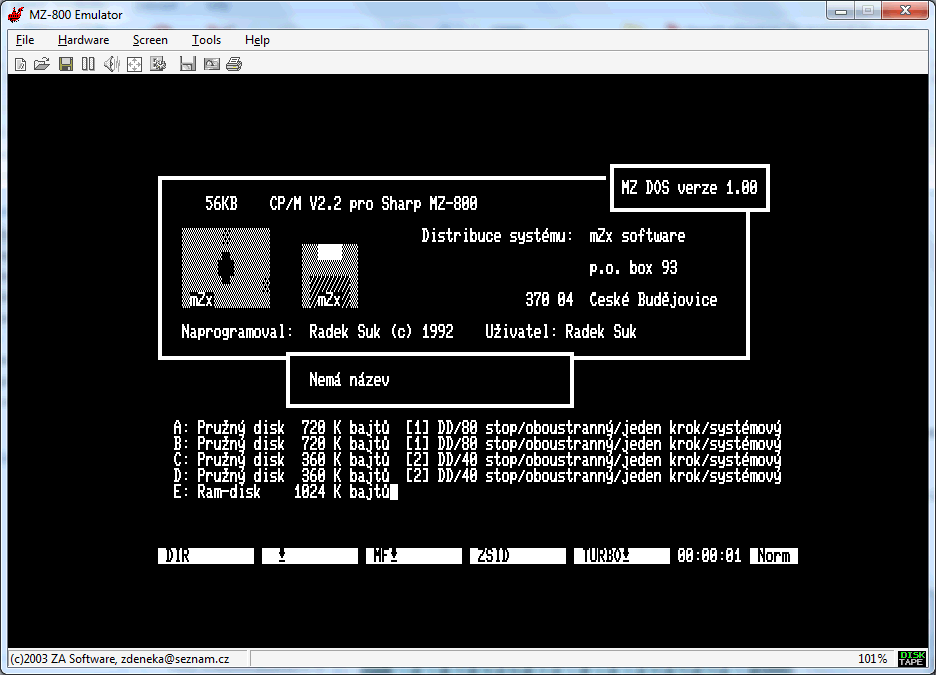
Task: Select the drive B: floppy disk line
Action: pyautogui.click(x=477, y=444)
